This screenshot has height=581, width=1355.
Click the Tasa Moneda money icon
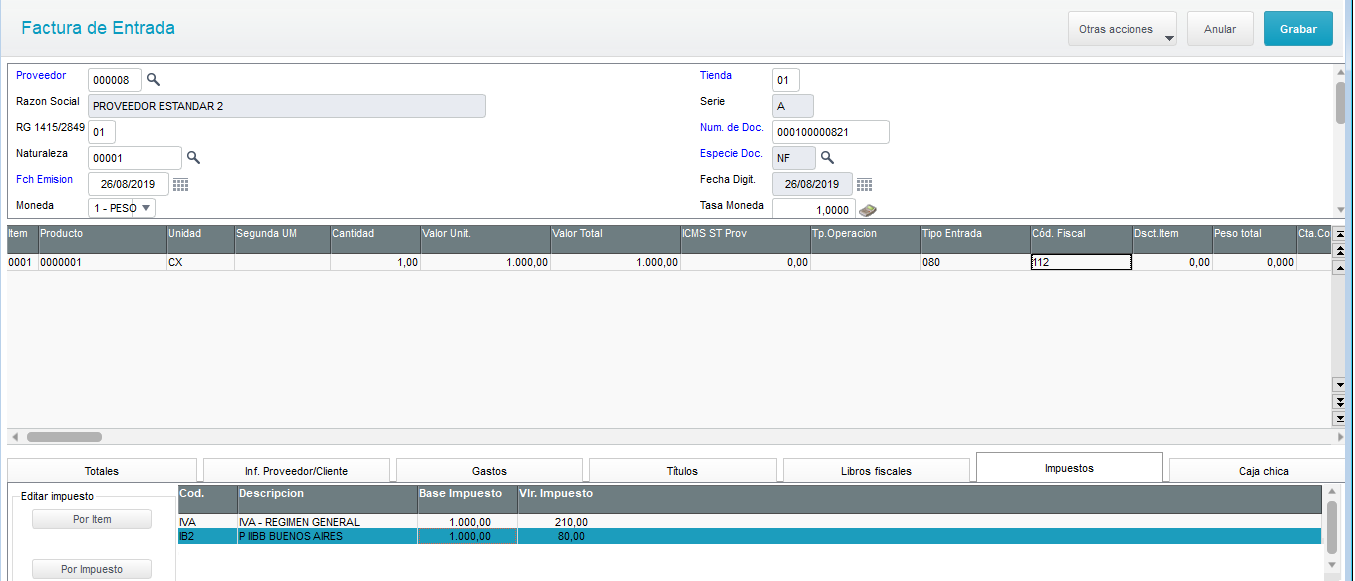[x=868, y=210]
